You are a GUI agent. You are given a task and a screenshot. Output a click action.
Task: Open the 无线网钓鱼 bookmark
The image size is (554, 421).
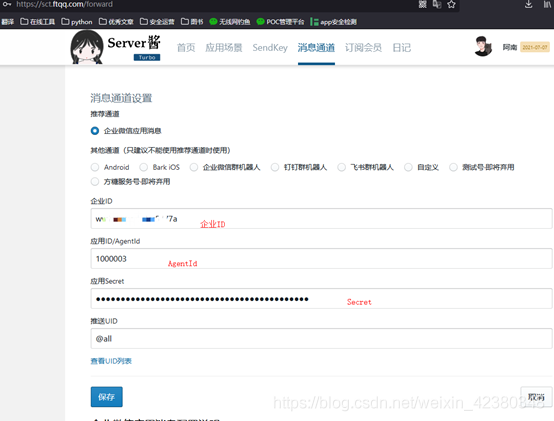click(x=230, y=22)
